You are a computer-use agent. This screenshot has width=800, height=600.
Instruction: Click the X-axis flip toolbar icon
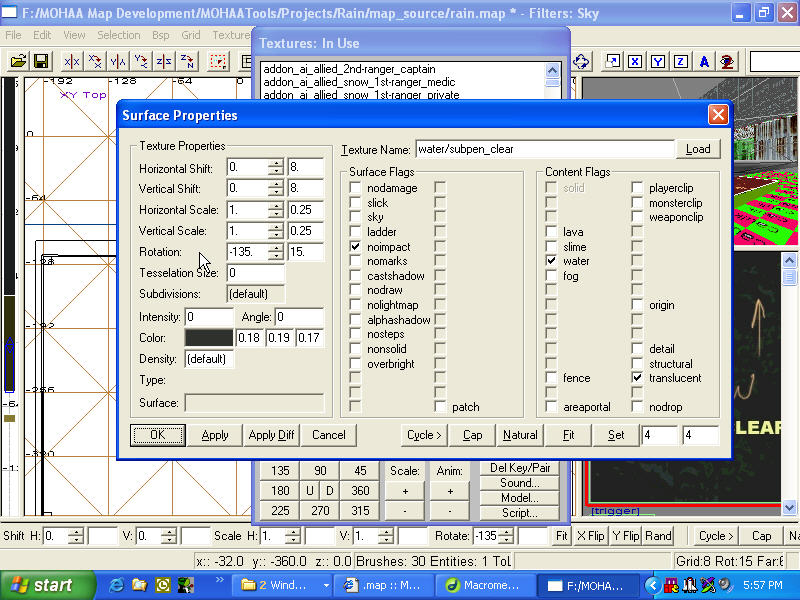click(x=72, y=61)
